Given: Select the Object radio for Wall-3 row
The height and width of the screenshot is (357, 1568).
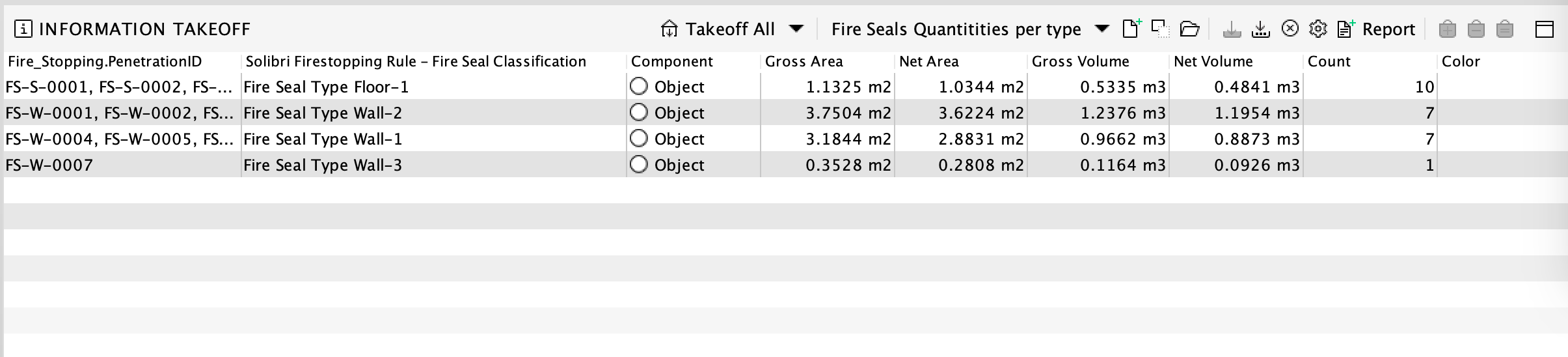Looking at the screenshot, I should tap(639, 164).
